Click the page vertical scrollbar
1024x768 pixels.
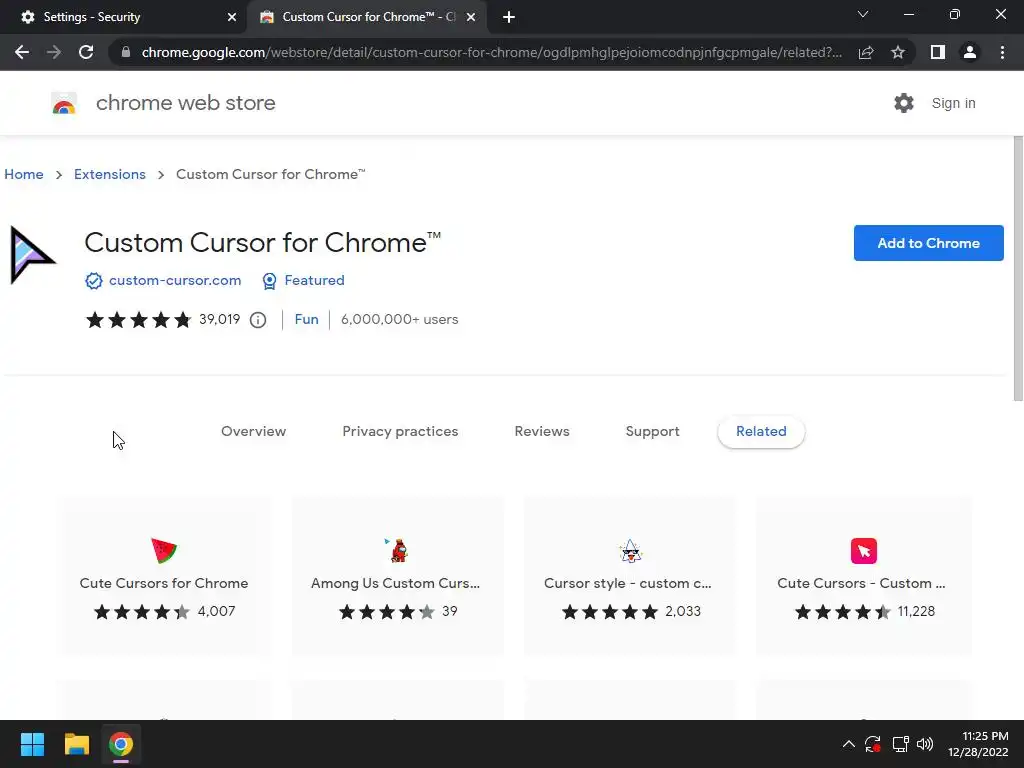[x=1017, y=268]
